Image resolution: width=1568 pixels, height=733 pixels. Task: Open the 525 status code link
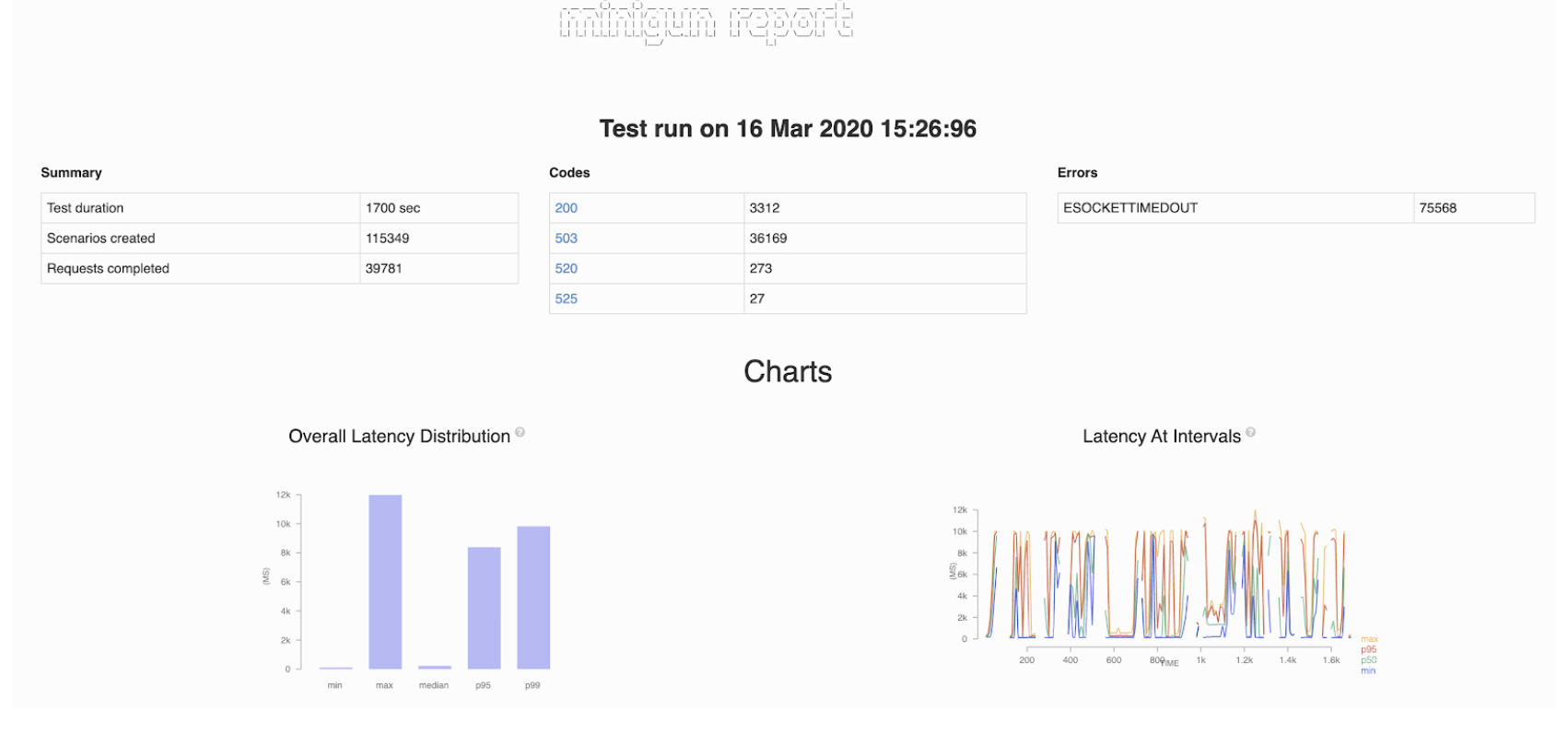(566, 299)
